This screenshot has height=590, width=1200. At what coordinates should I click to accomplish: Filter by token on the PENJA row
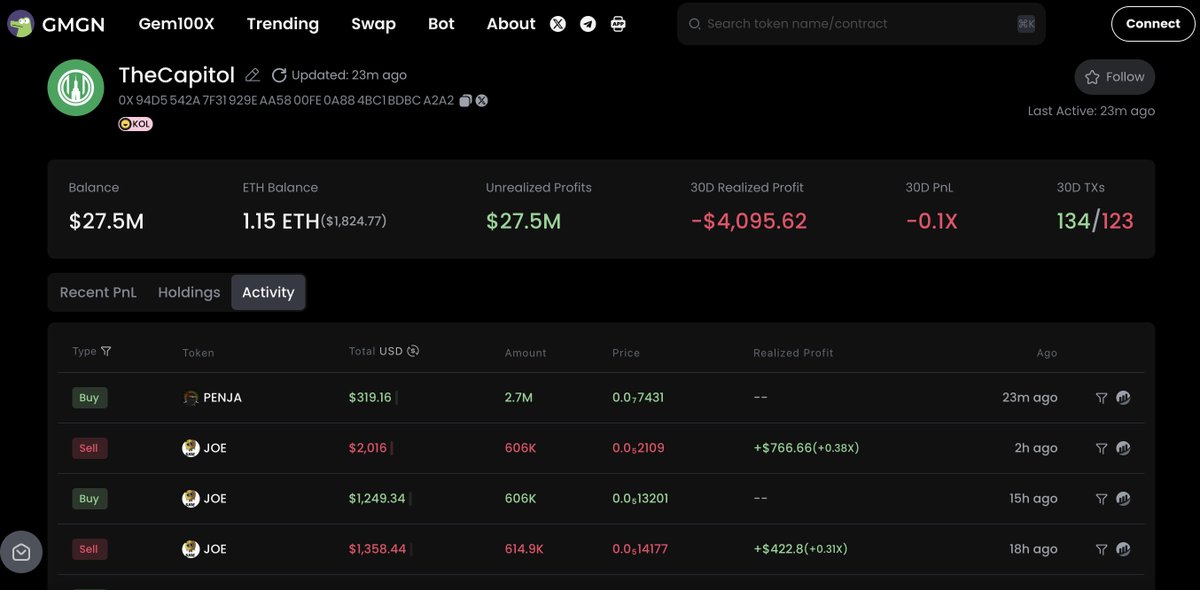point(1101,398)
